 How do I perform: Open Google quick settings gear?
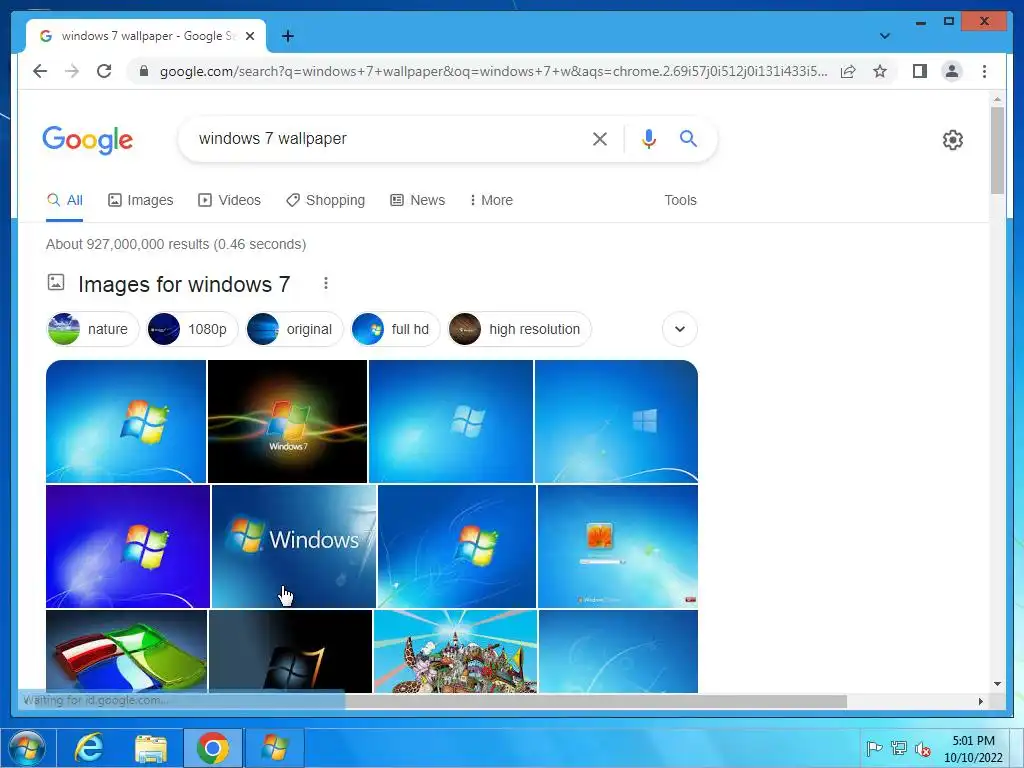953,140
